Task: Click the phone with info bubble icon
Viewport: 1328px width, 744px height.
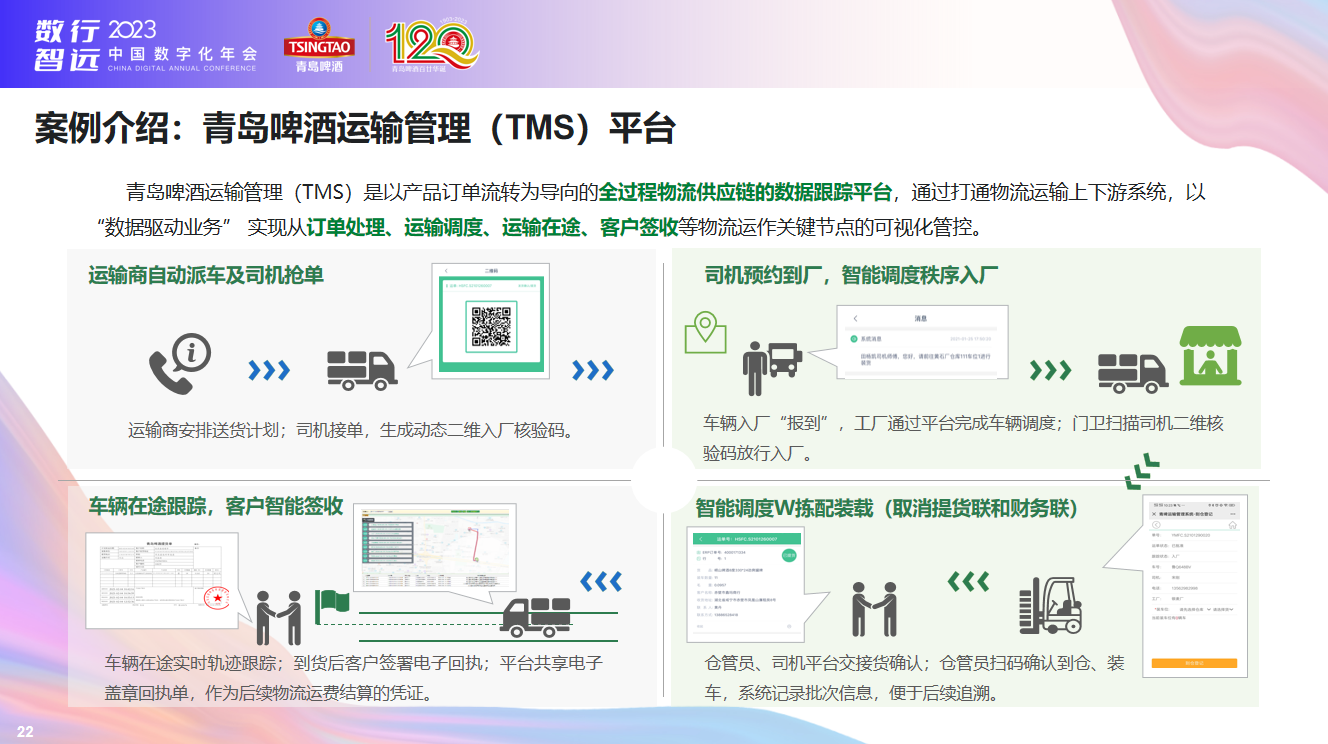Action: [x=180, y=364]
